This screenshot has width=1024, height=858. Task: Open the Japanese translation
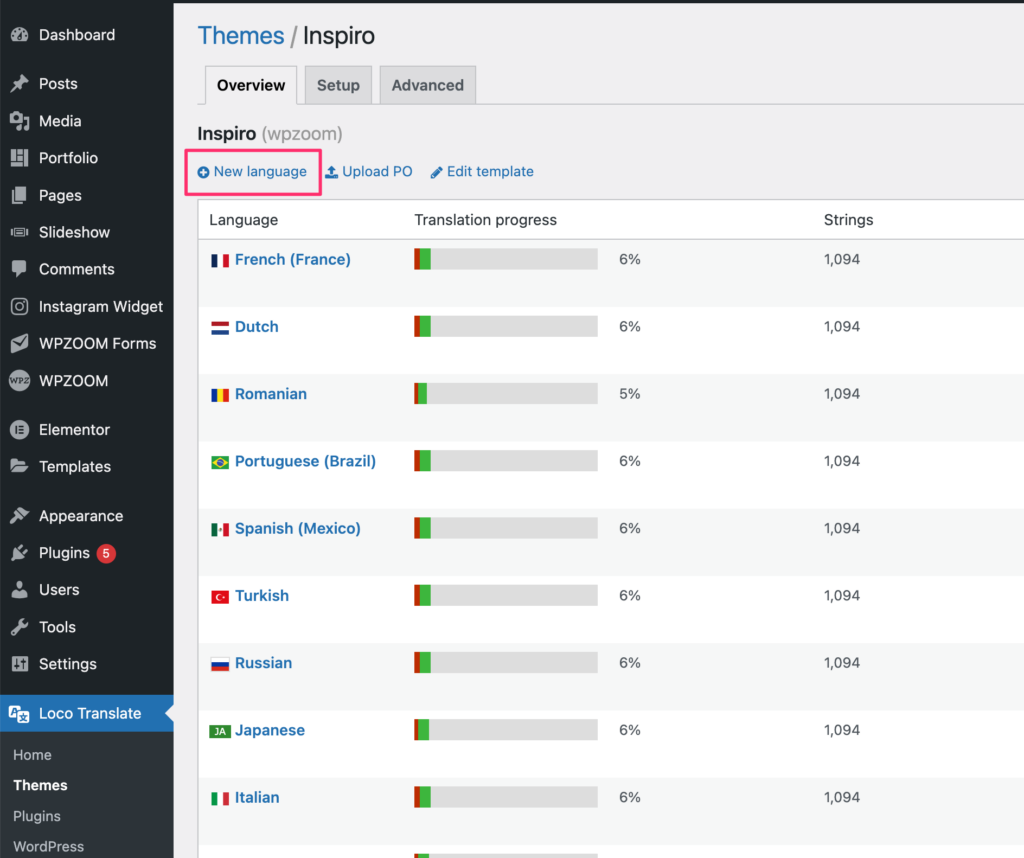point(270,730)
